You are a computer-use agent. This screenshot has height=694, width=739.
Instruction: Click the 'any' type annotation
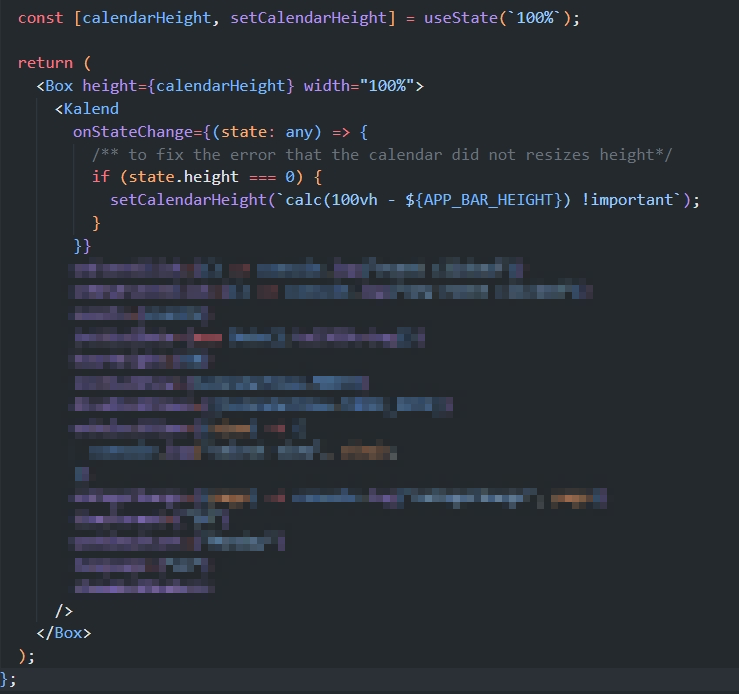coord(299,132)
